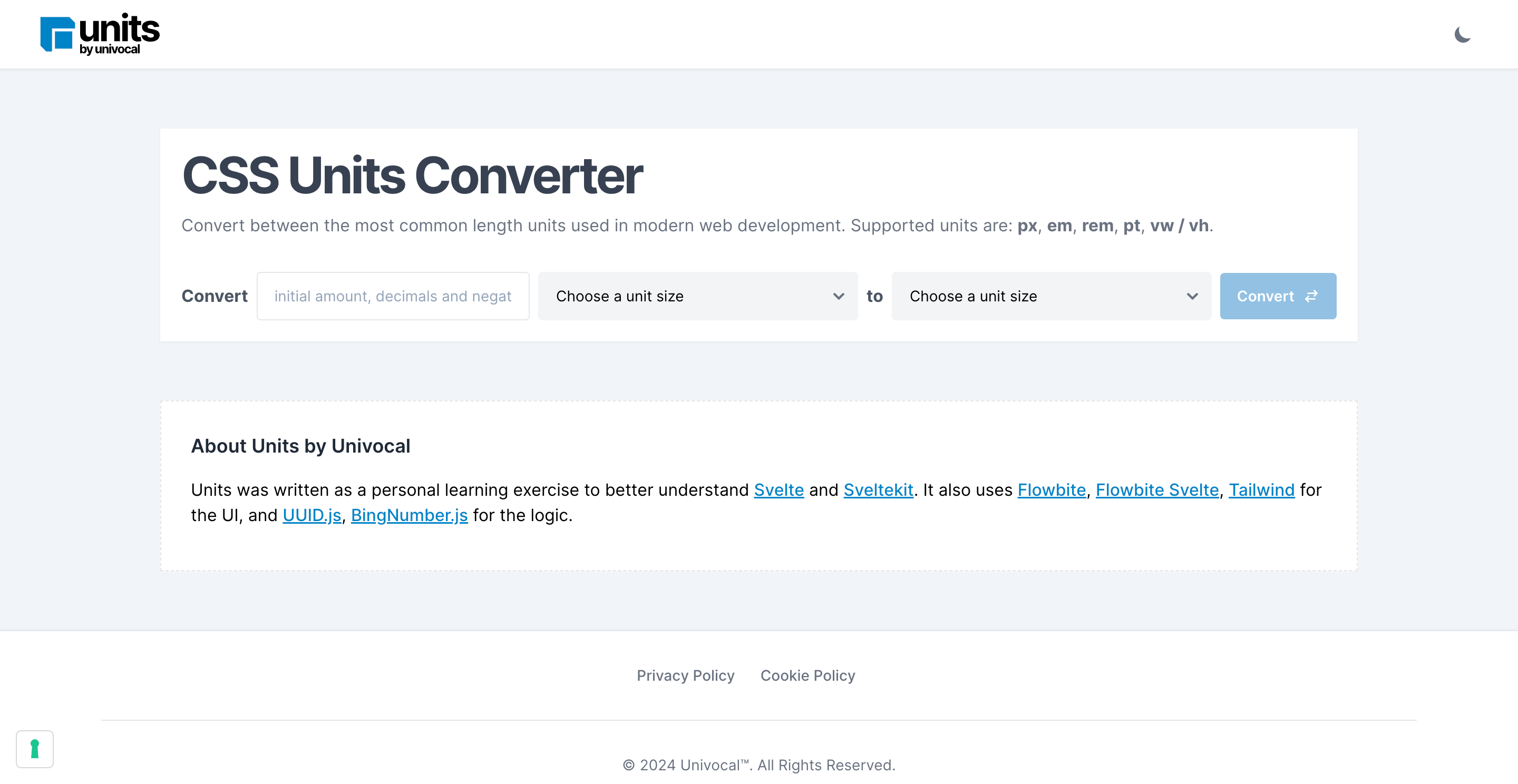The width and height of the screenshot is (1518, 784).
Task: Go to Cookie Policy in footer
Action: (807, 675)
